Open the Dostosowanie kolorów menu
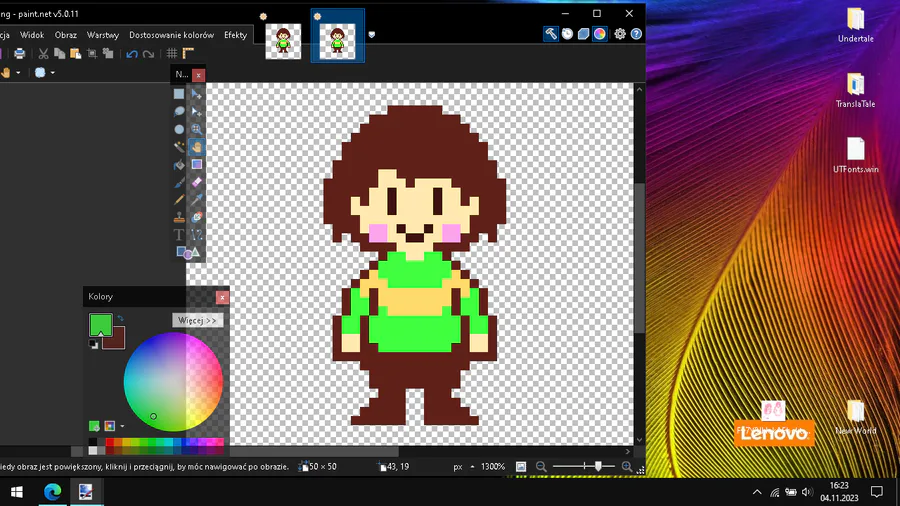Screen dimensions: 900x506 pos(171,35)
